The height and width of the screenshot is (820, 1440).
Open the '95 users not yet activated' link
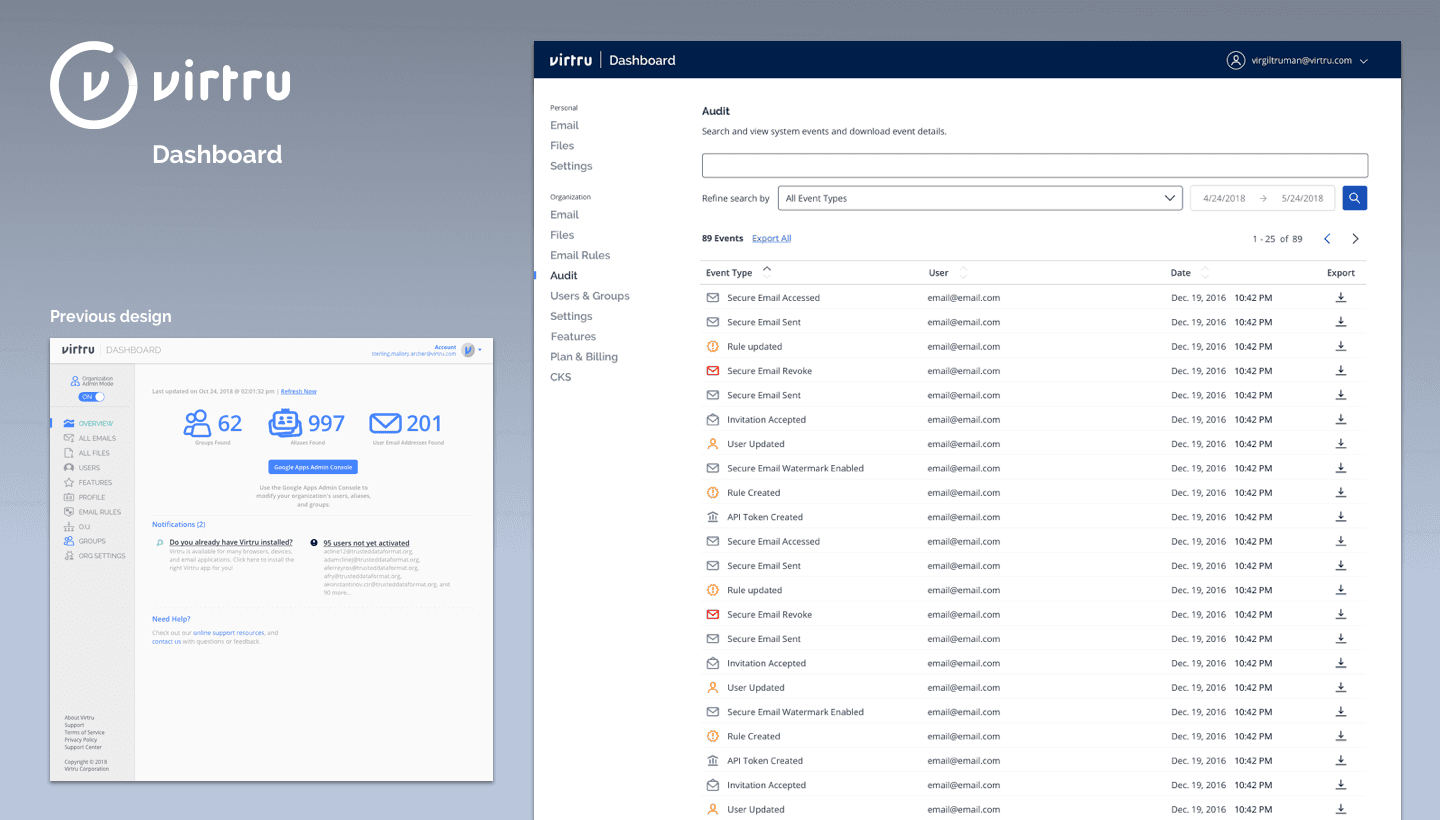point(366,543)
